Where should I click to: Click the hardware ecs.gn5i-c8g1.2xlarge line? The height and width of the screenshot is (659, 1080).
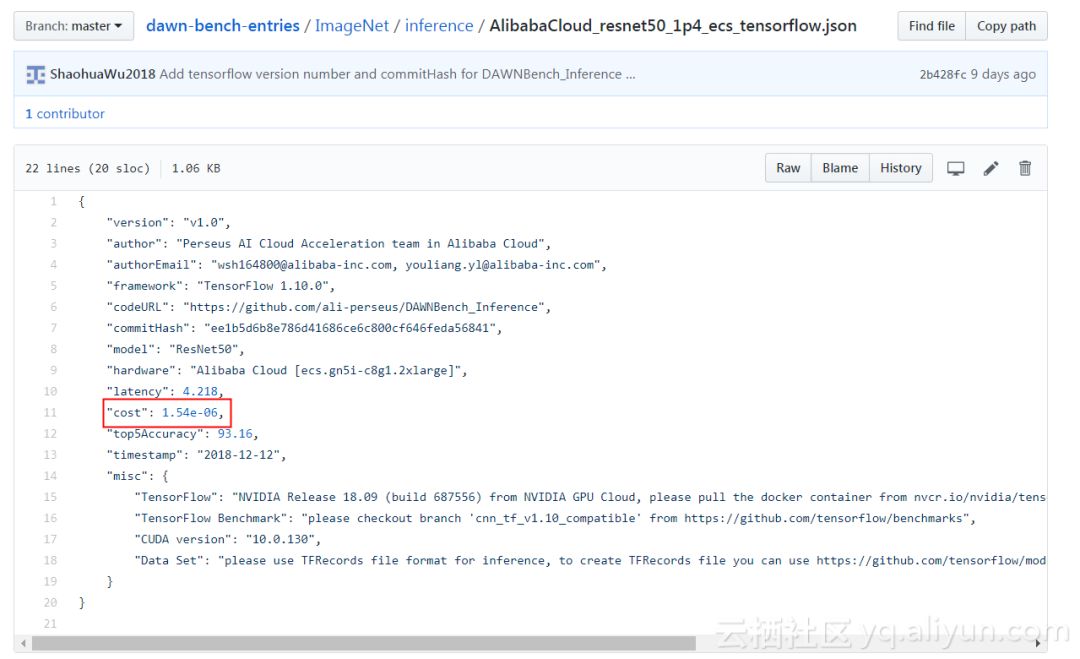click(x=287, y=370)
